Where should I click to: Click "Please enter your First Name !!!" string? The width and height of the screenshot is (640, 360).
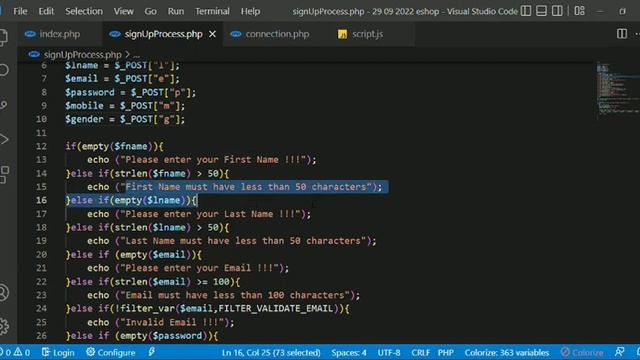coord(213,160)
